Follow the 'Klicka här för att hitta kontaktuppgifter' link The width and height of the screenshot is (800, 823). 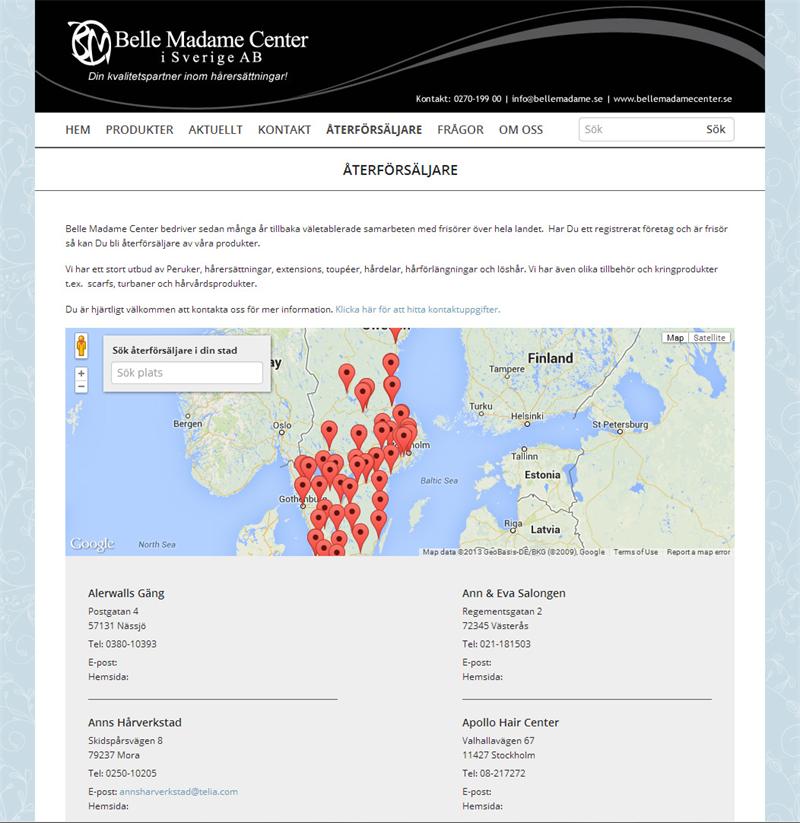[x=417, y=310]
